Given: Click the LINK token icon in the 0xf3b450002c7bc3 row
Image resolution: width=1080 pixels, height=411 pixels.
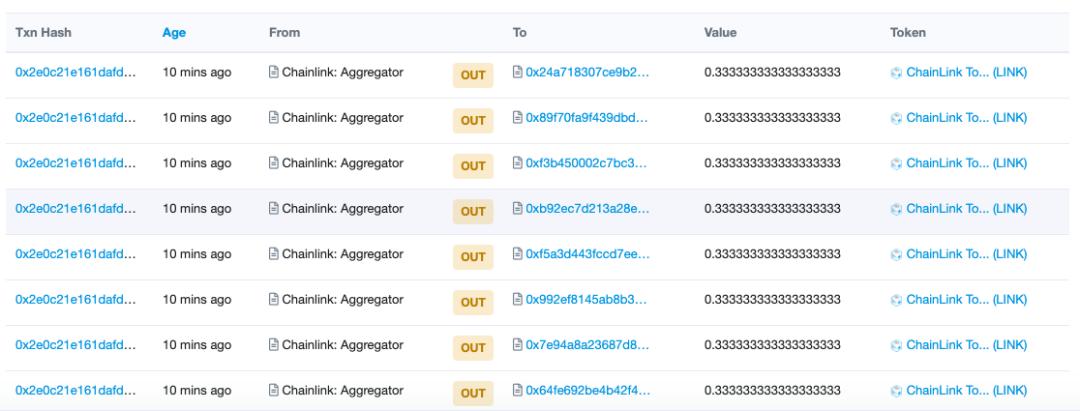Looking at the screenshot, I should coord(896,163).
